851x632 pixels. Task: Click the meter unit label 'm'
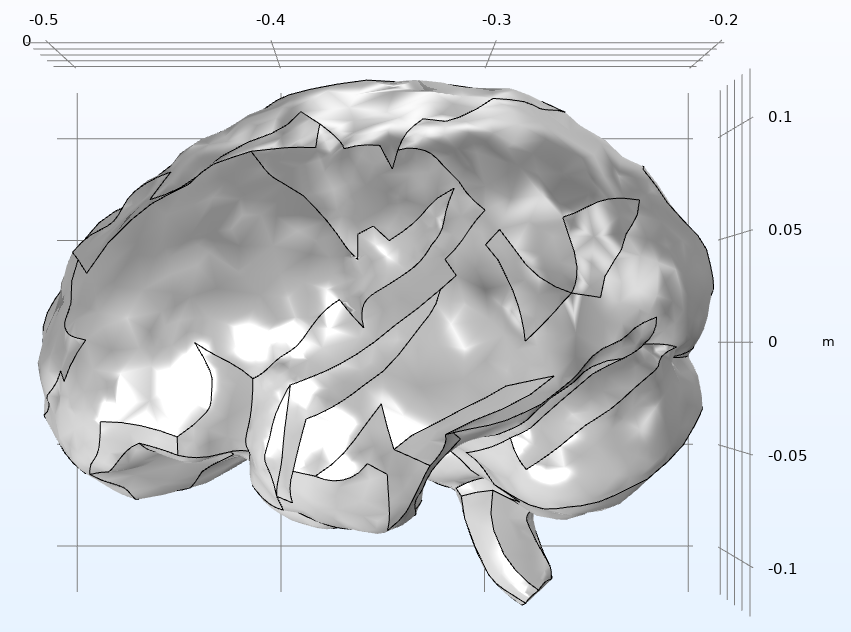[827, 343]
